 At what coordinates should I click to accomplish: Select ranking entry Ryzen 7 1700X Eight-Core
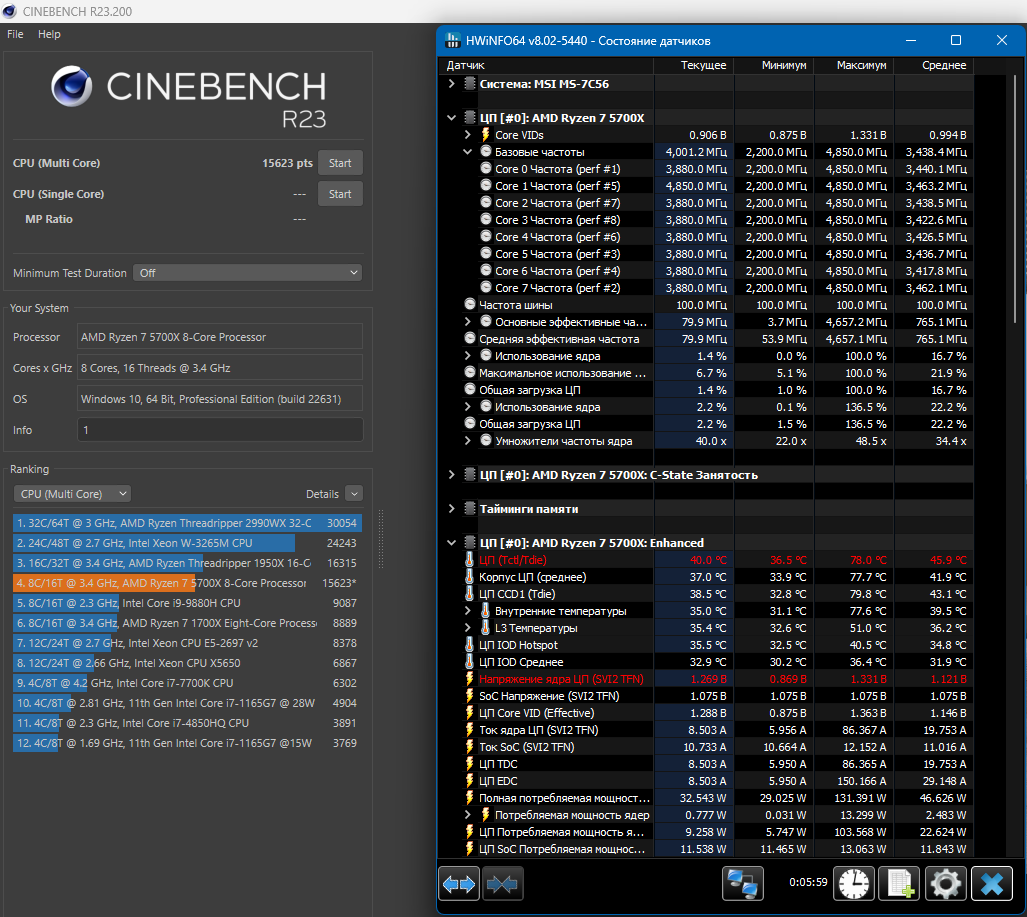[x=187, y=623]
